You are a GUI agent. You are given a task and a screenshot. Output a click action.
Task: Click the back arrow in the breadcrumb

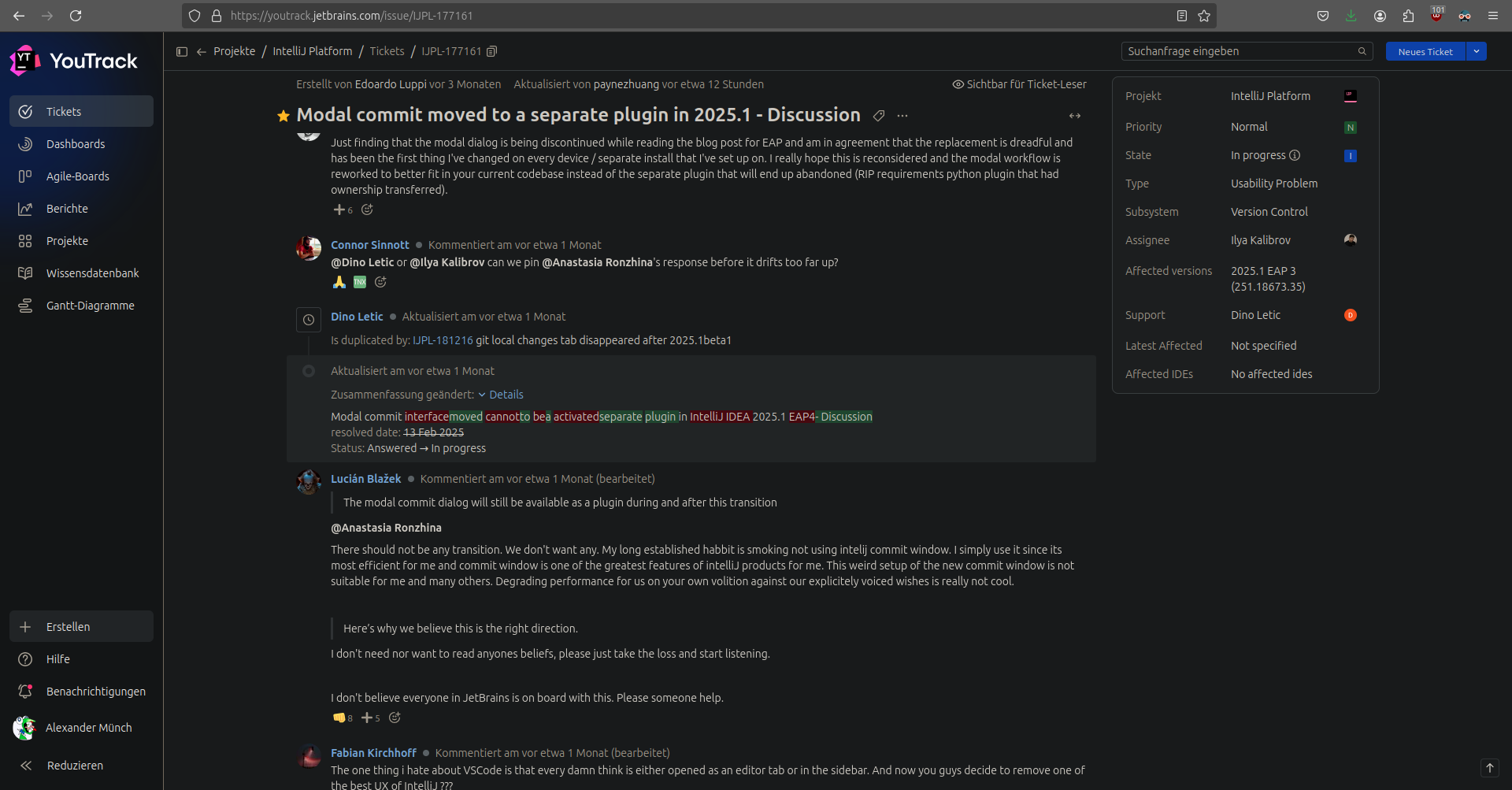pyautogui.click(x=202, y=51)
